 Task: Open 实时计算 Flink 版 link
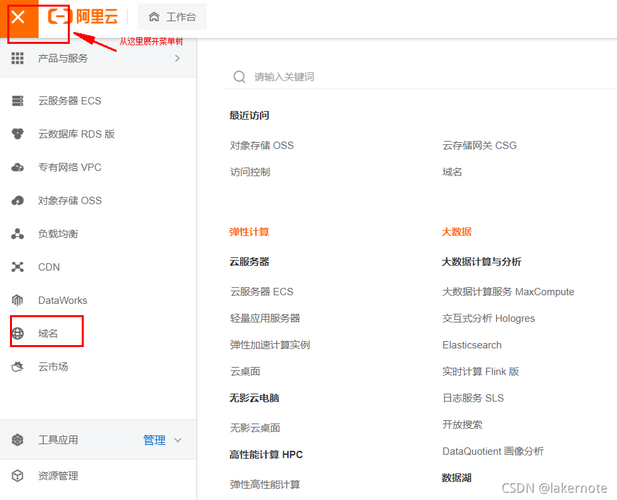coord(480,371)
